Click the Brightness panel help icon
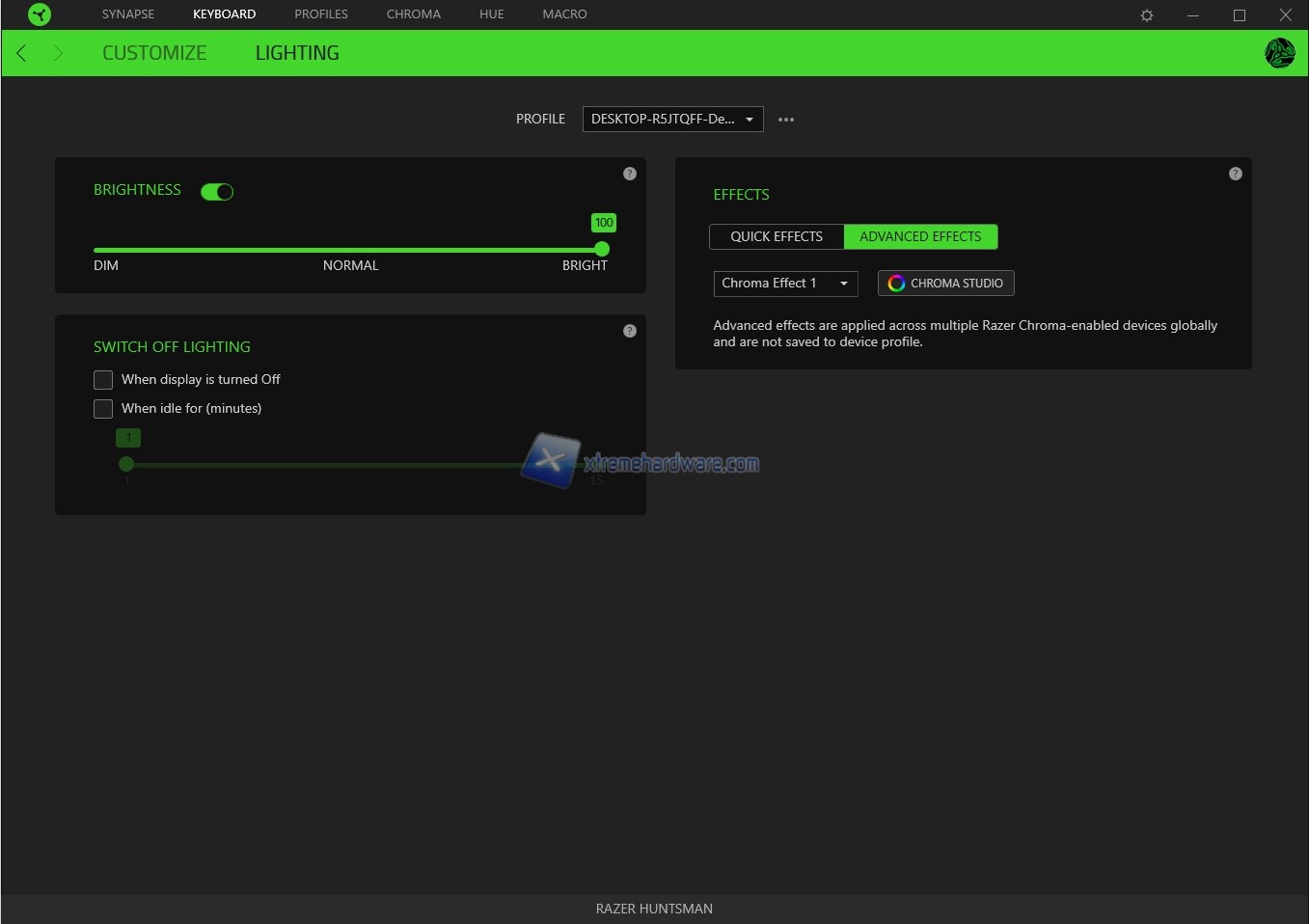This screenshot has height=924, width=1309. (630, 174)
